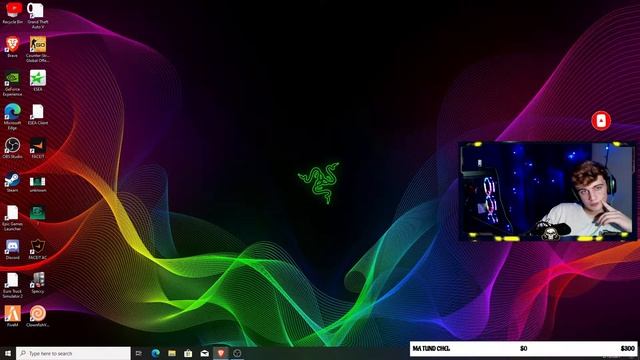
Task: Open Counter-Strike Global Offensive desktop shortcut
Action: (x=38, y=49)
